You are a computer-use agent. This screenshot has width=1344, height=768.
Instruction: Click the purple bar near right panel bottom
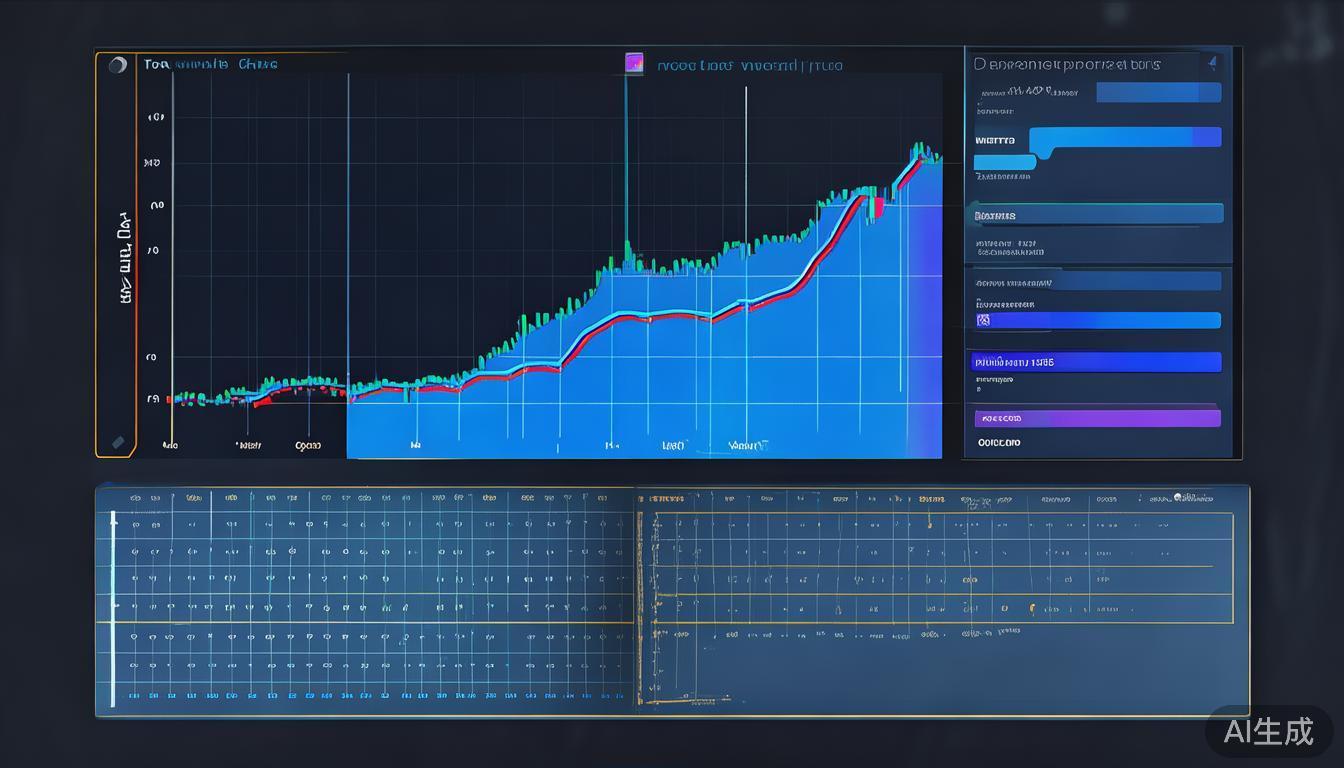(x=1097, y=418)
